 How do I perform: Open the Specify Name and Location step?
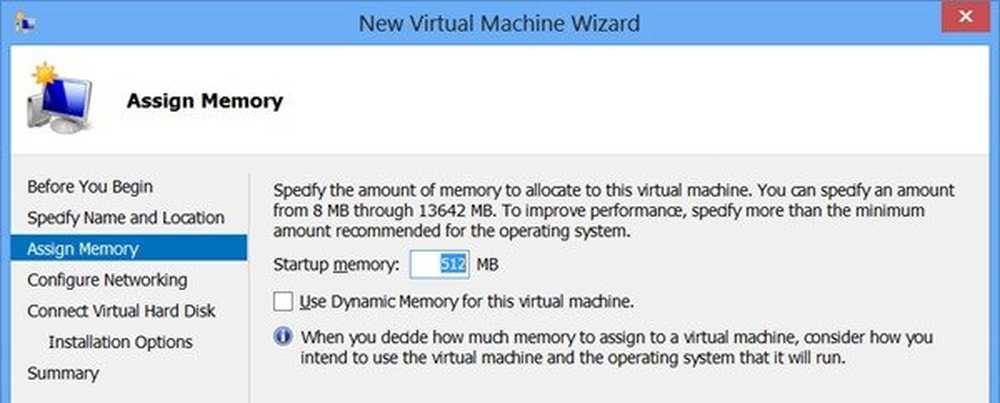click(126, 217)
